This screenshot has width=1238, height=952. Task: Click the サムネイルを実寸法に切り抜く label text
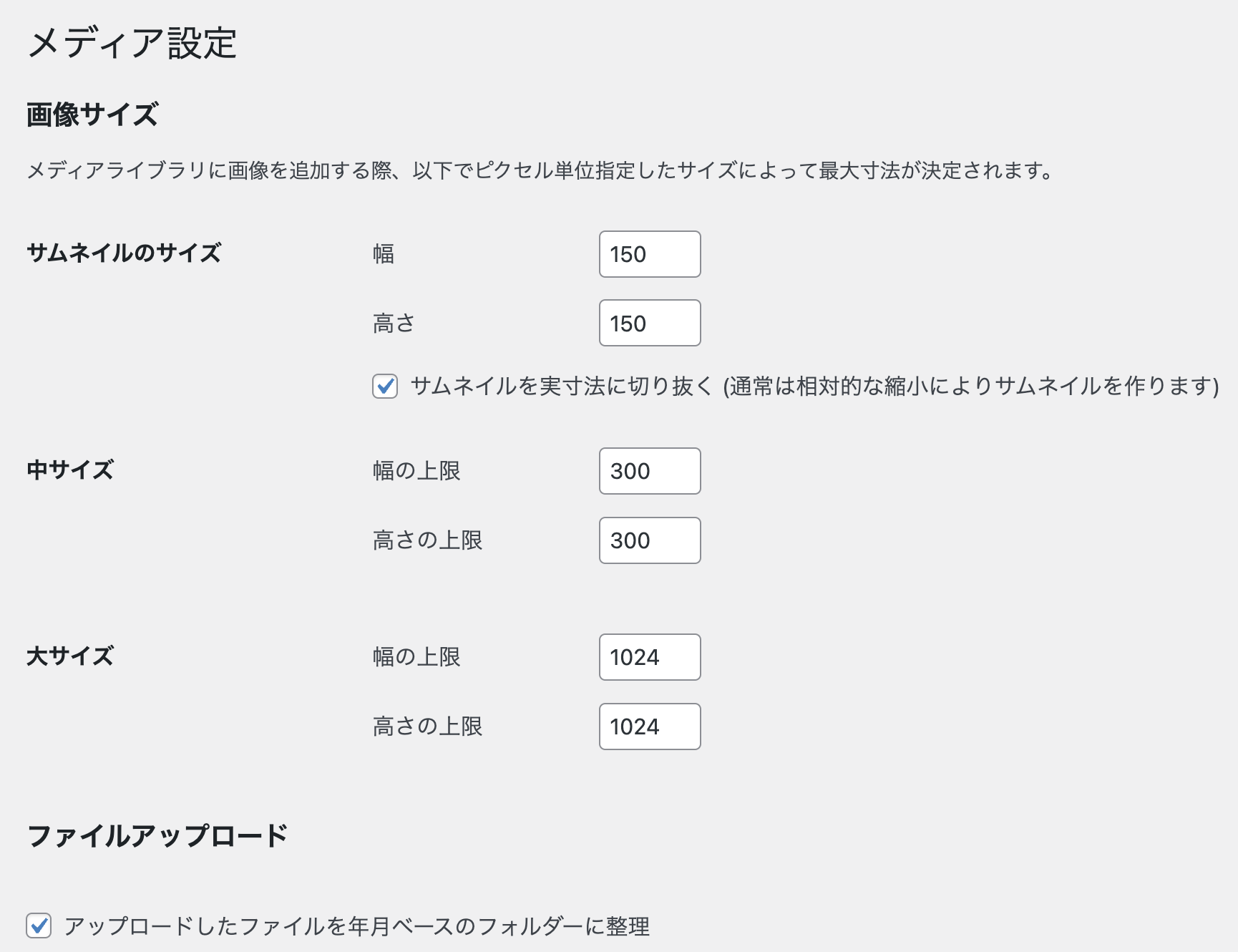[814, 387]
